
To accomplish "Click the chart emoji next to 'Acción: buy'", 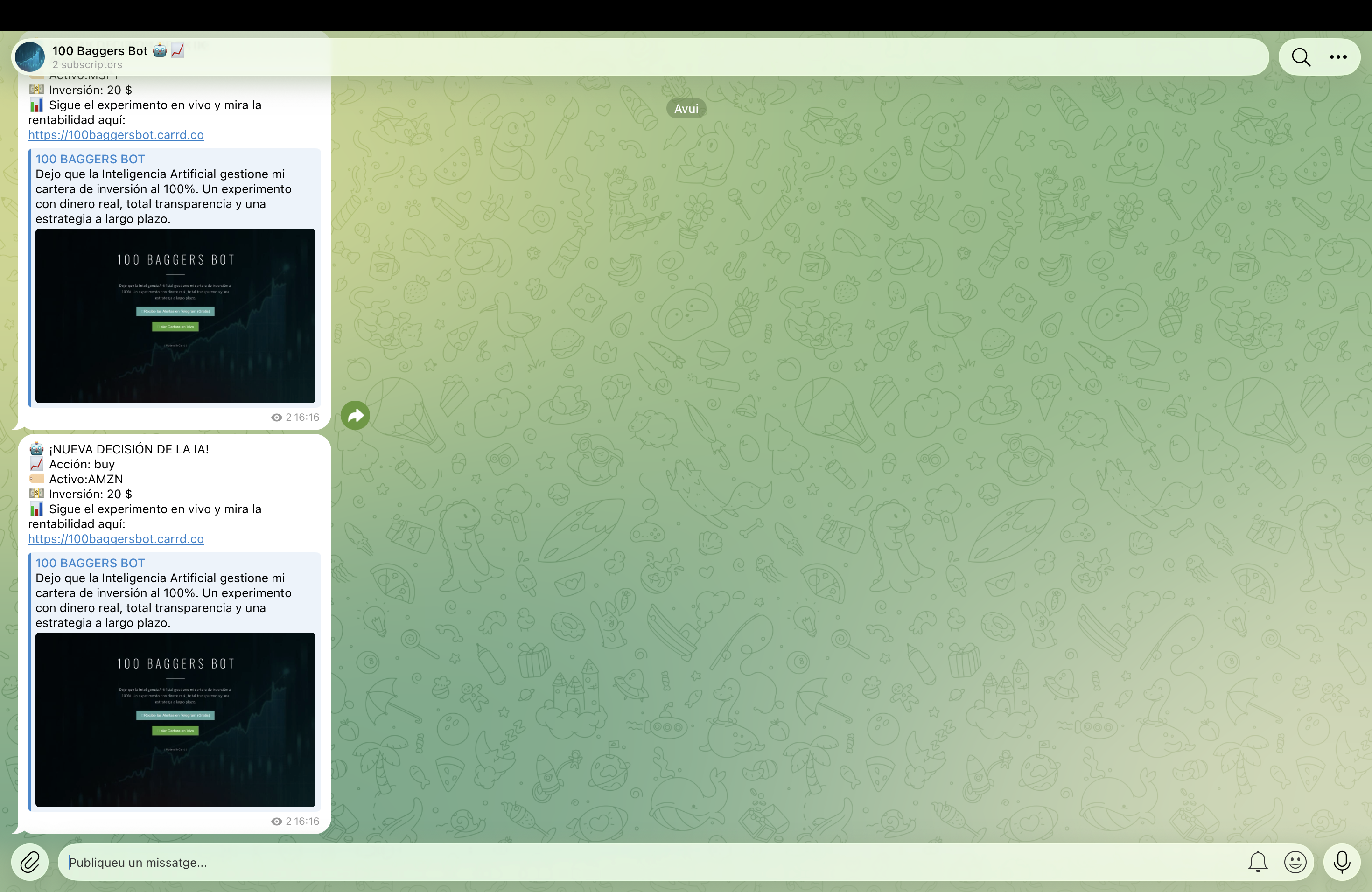I will [36, 464].
